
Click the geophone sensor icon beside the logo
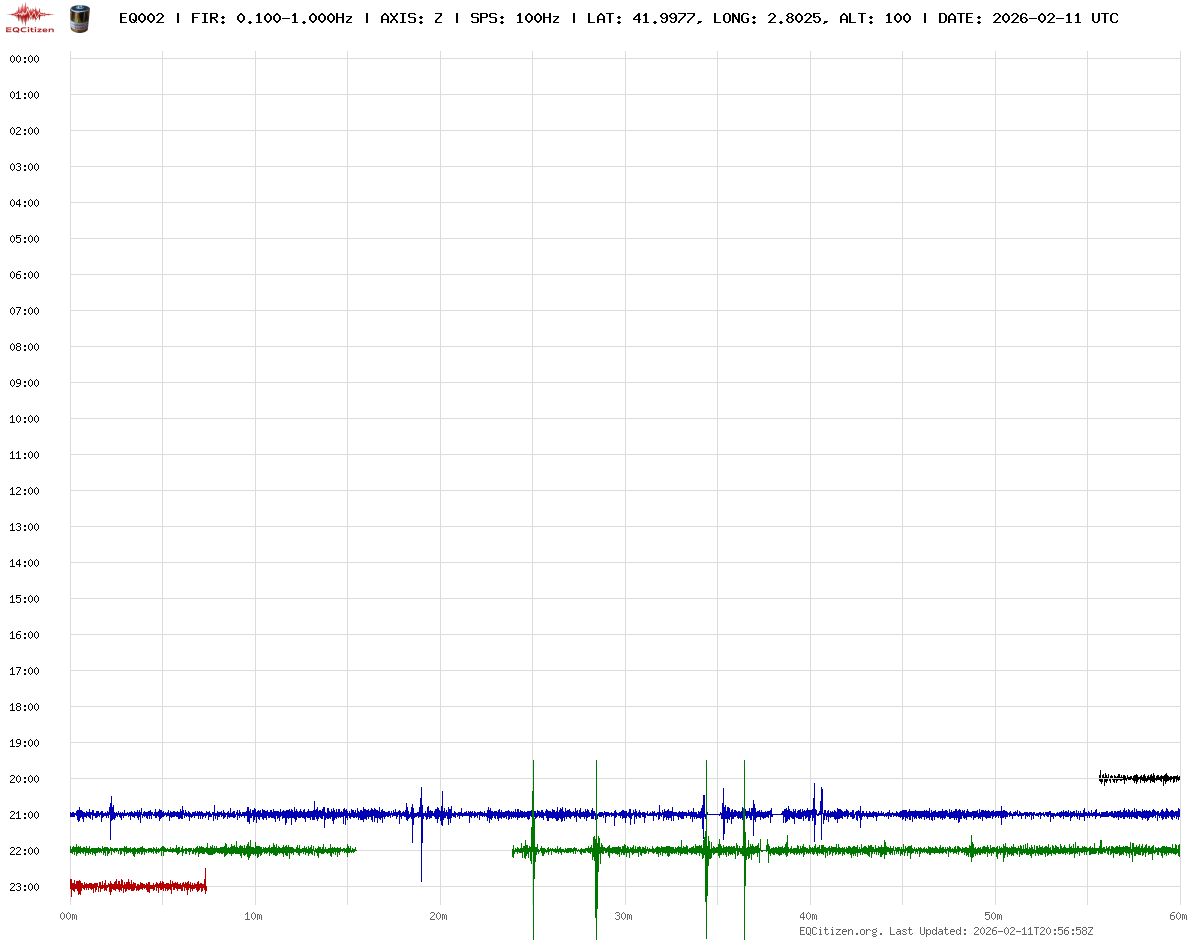point(78,18)
